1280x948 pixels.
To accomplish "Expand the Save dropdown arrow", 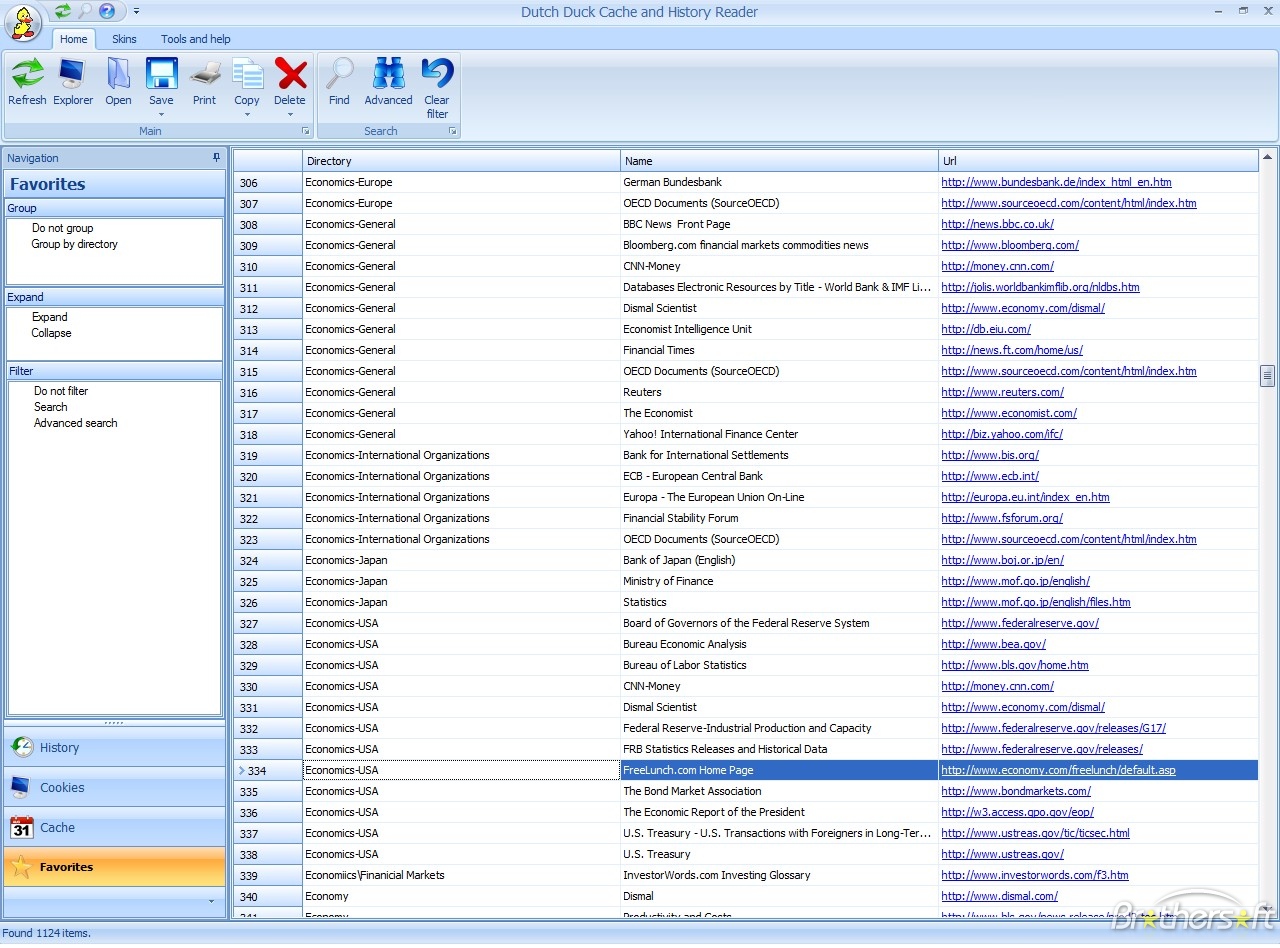I will point(161,114).
